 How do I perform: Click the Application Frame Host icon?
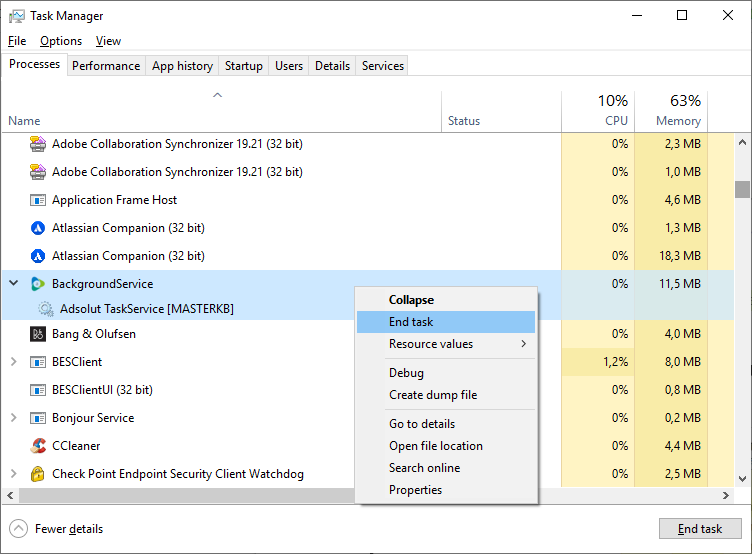click(x=38, y=200)
